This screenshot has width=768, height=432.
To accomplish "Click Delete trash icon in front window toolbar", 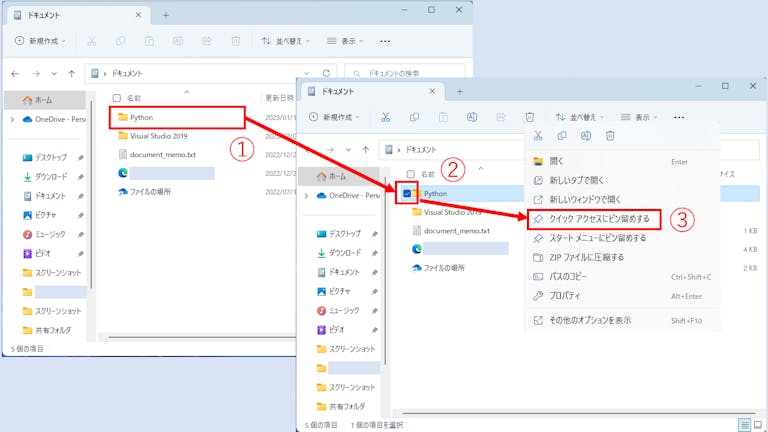I will click(529, 117).
